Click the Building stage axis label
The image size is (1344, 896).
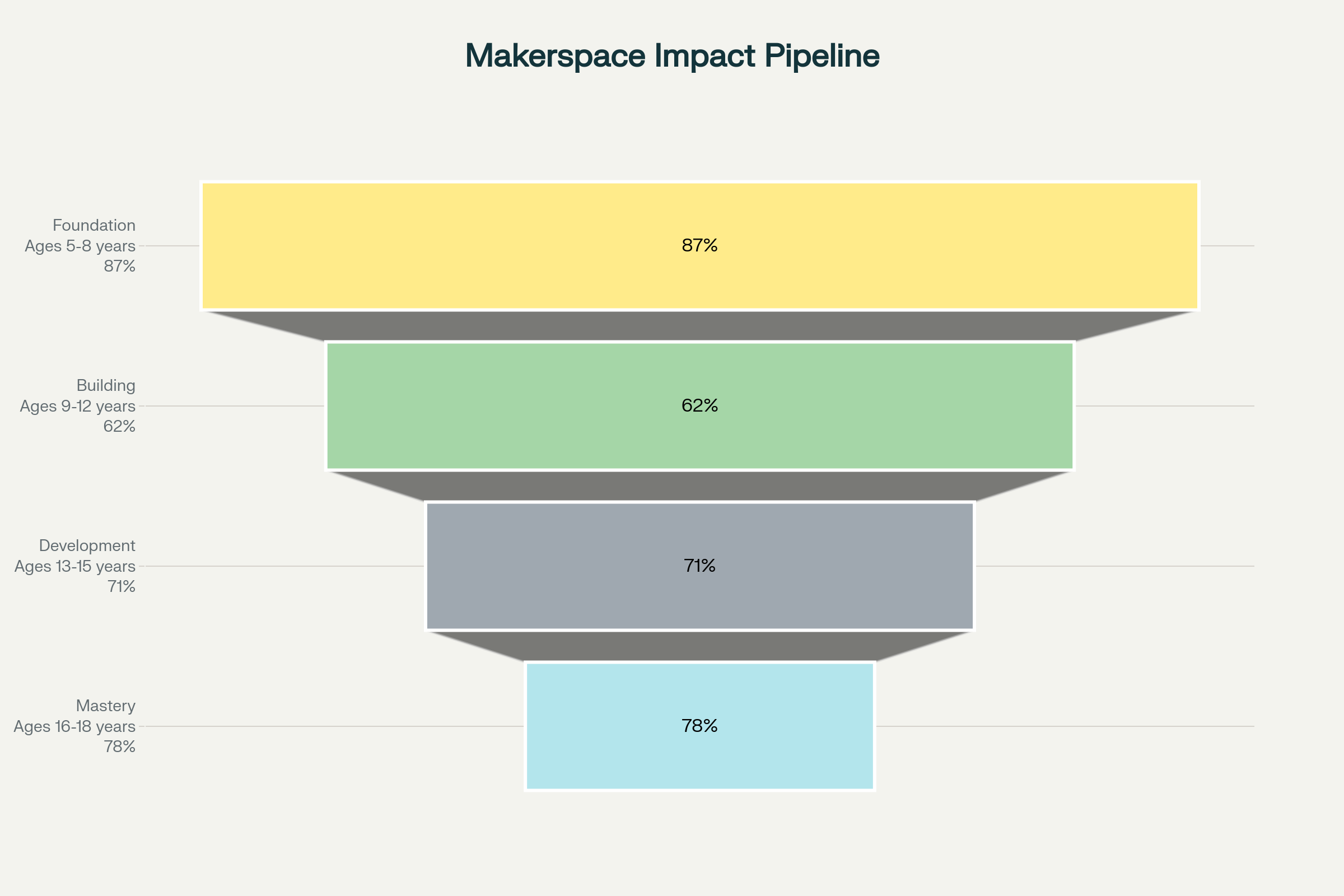click(x=106, y=386)
